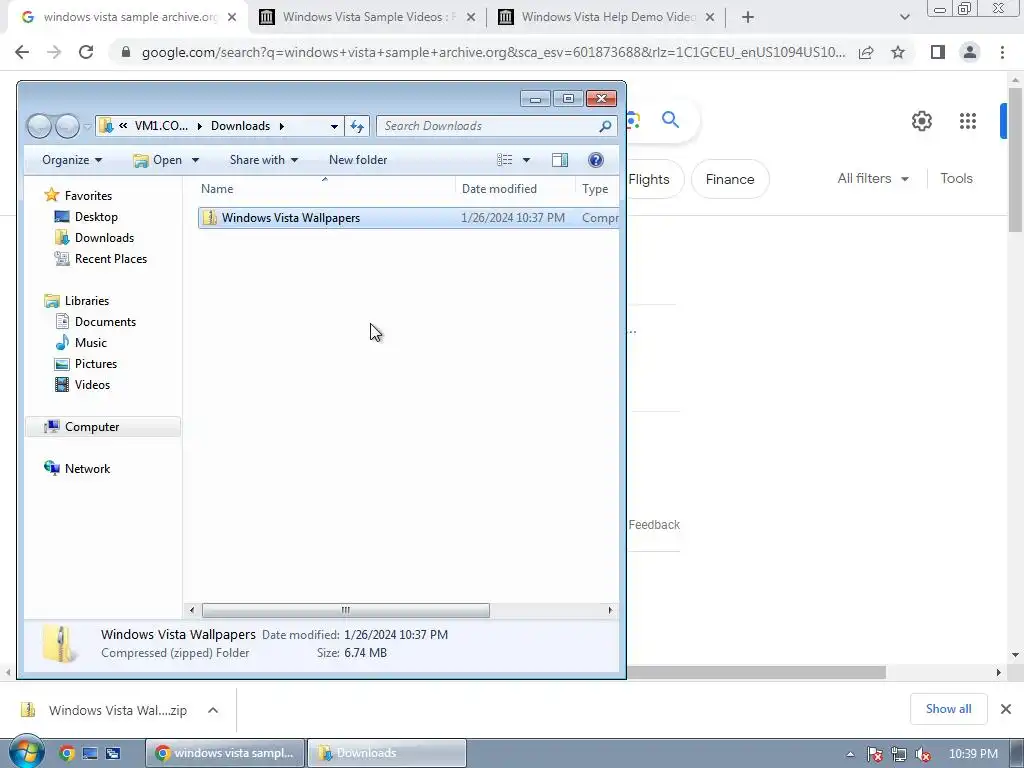Click the New folder button
The image size is (1024, 768).
(x=358, y=160)
